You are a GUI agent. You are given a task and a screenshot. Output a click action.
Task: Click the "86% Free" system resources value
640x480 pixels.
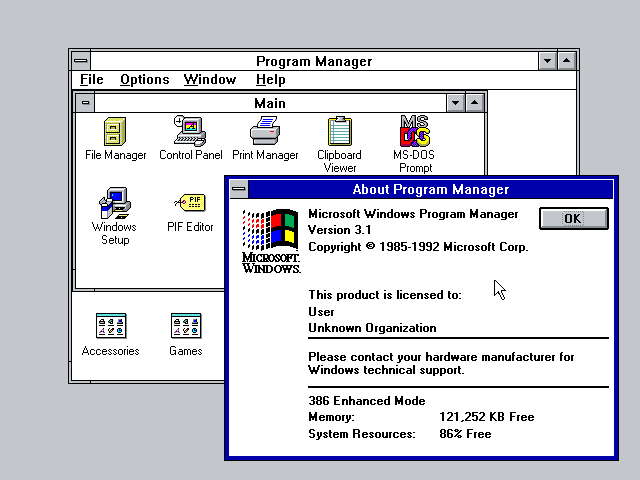tap(465, 433)
